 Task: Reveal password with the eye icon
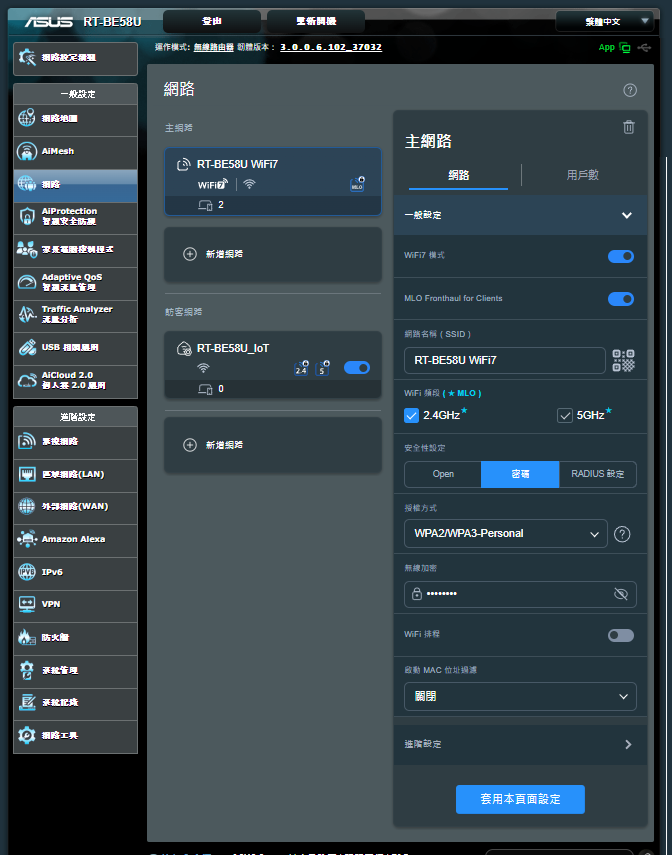[x=621, y=594]
